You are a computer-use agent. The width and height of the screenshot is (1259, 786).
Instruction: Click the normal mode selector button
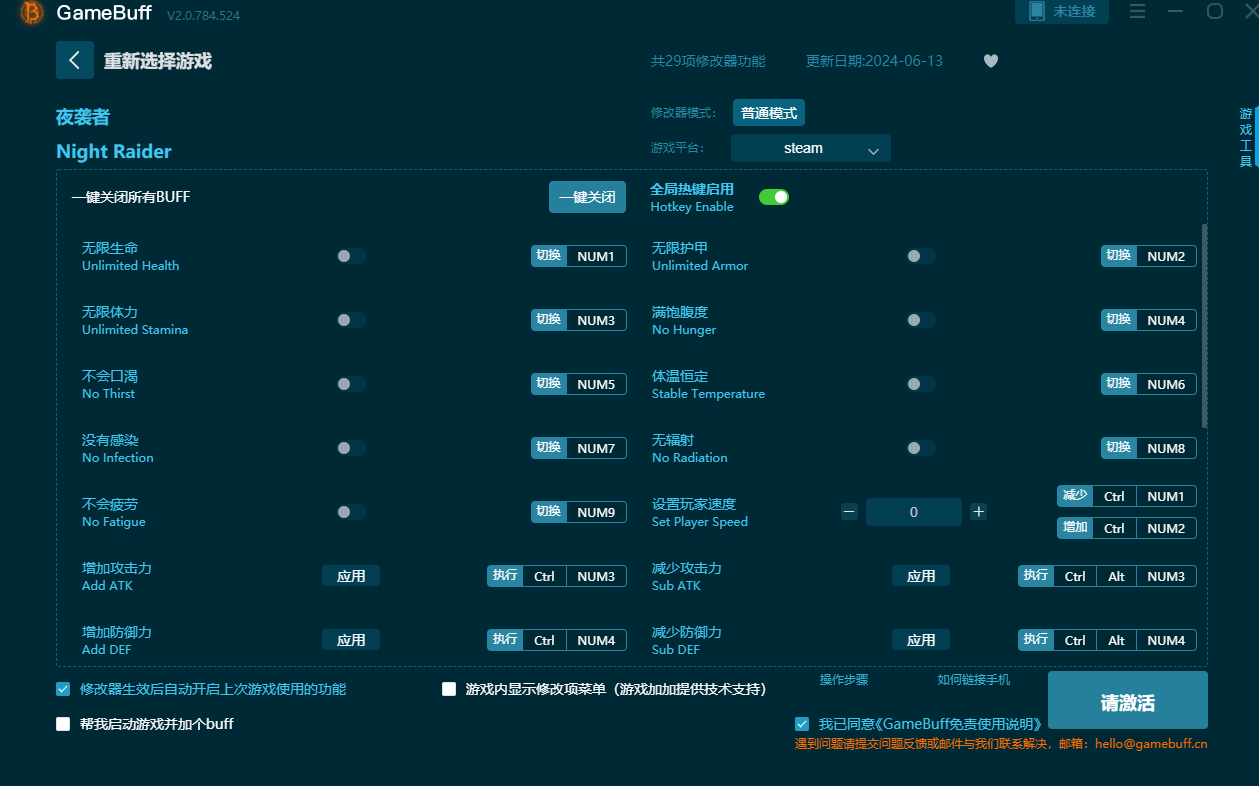coord(768,113)
